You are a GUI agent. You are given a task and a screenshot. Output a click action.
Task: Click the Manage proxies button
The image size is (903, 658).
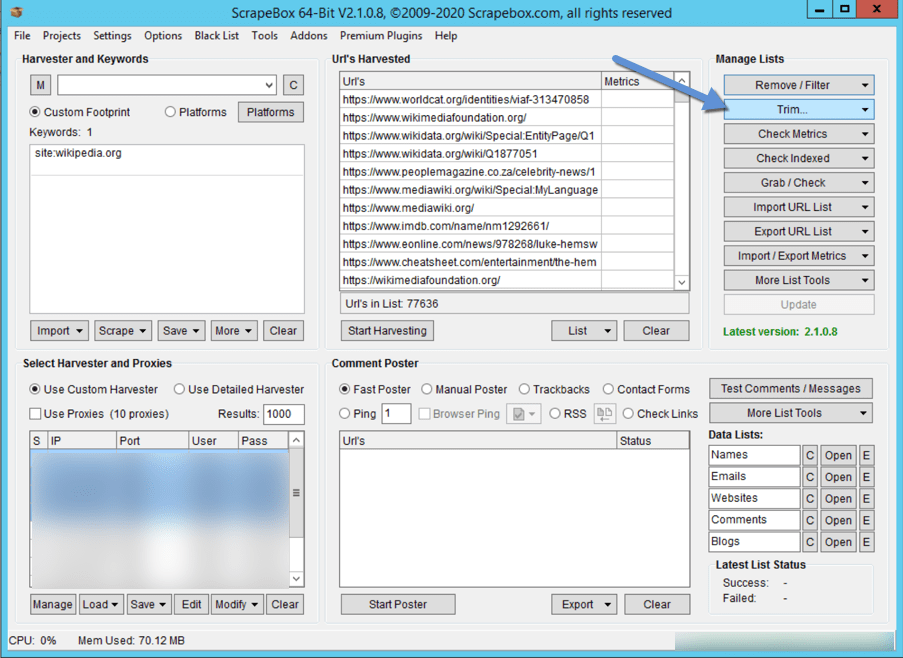point(52,604)
